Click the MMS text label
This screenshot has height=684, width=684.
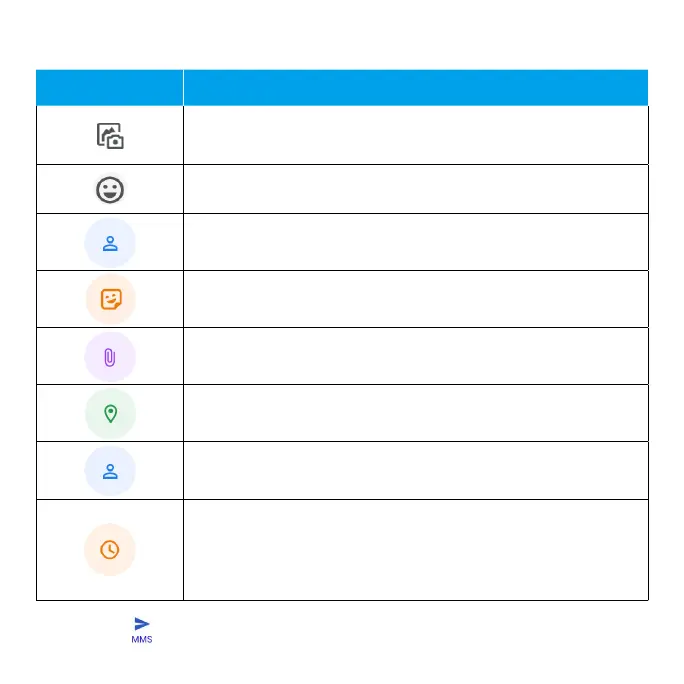click(x=142, y=640)
